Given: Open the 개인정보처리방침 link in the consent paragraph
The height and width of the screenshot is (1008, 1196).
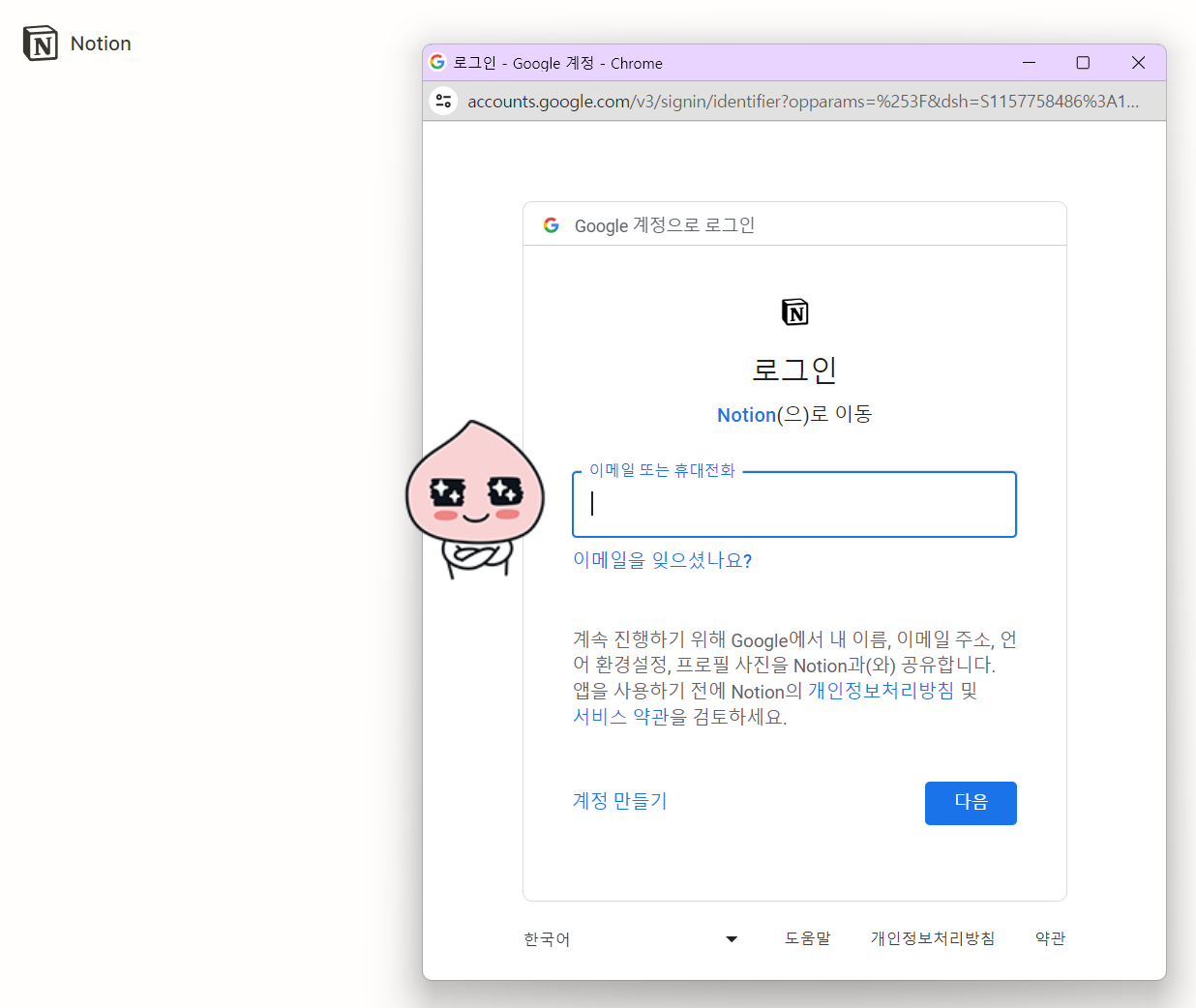Looking at the screenshot, I should coord(881,691).
